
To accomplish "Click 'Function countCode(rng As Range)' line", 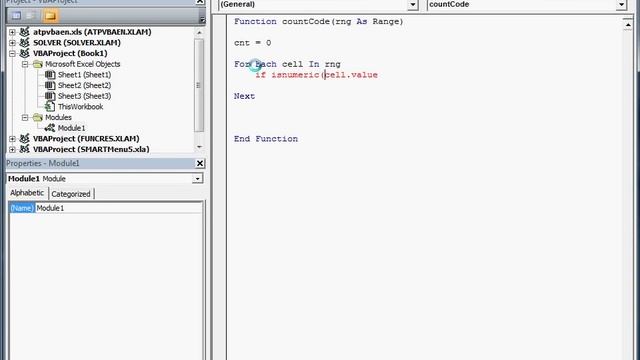I will point(318,22).
